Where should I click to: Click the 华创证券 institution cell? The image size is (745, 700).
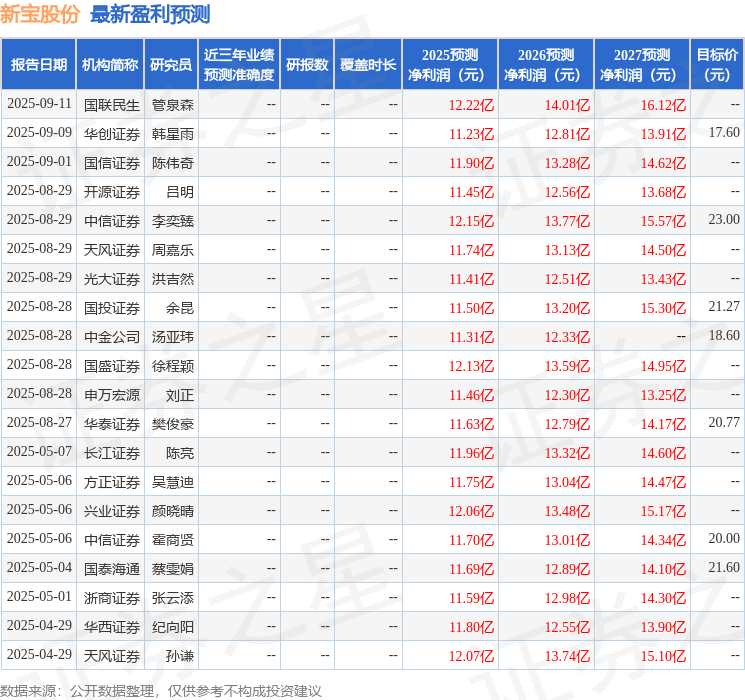pyautogui.click(x=112, y=134)
